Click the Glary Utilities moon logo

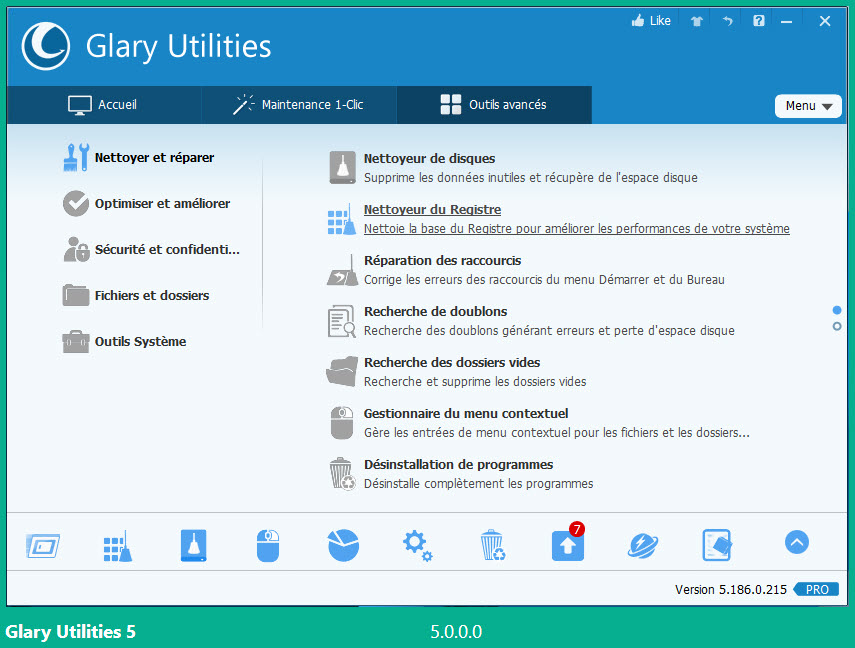(x=46, y=46)
